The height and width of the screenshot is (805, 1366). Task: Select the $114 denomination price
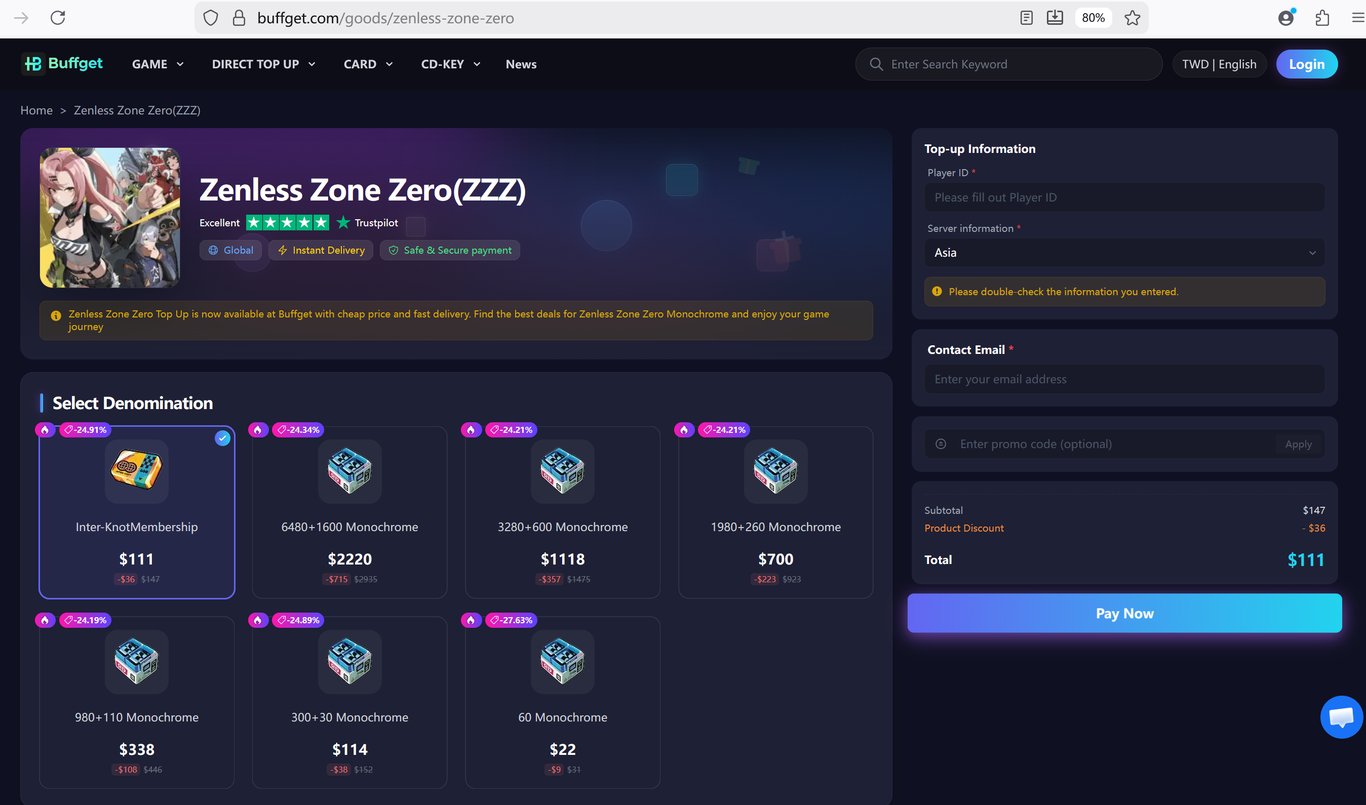(x=350, y=749)
